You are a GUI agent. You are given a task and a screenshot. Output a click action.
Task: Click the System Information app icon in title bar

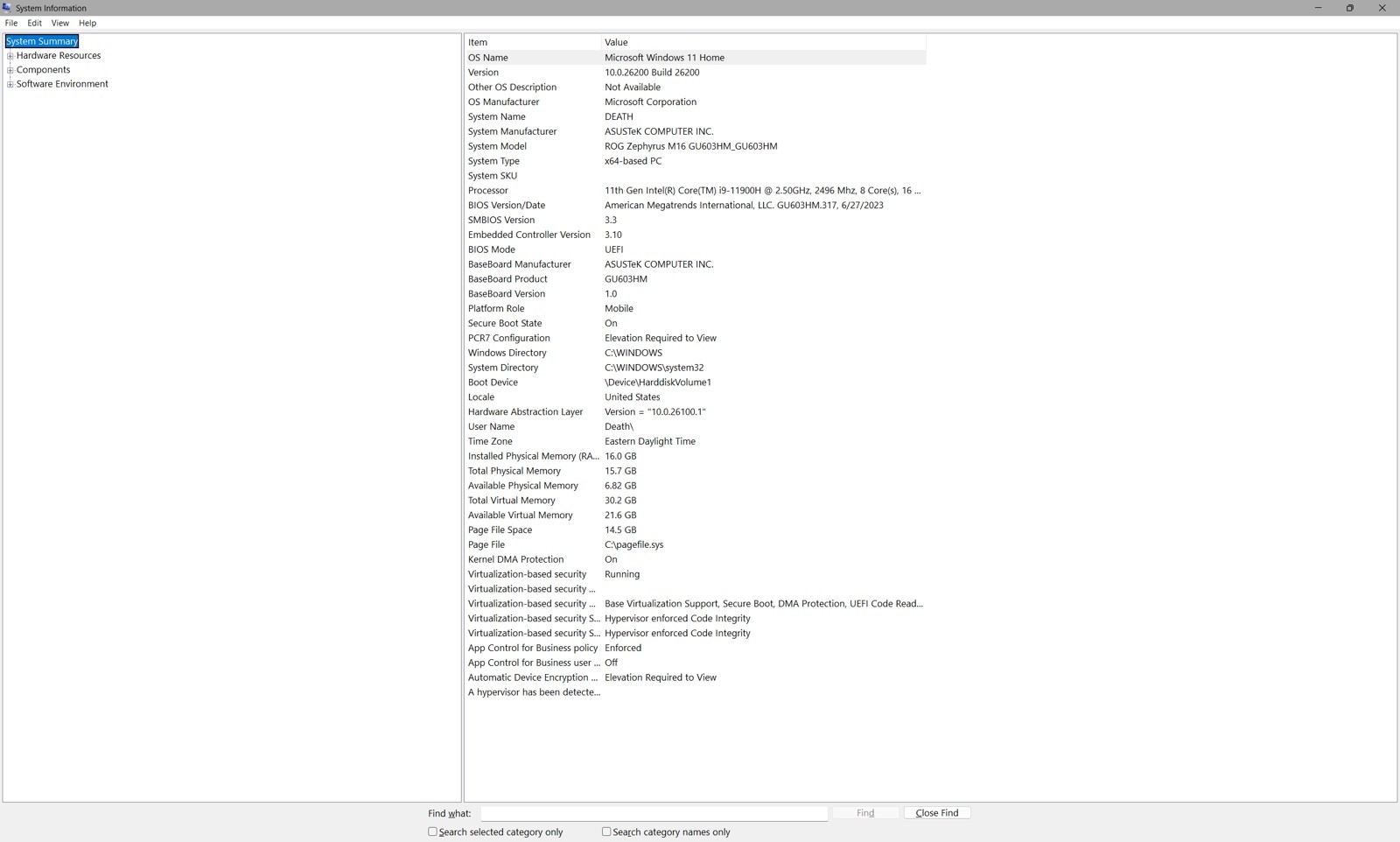[7, 8]
